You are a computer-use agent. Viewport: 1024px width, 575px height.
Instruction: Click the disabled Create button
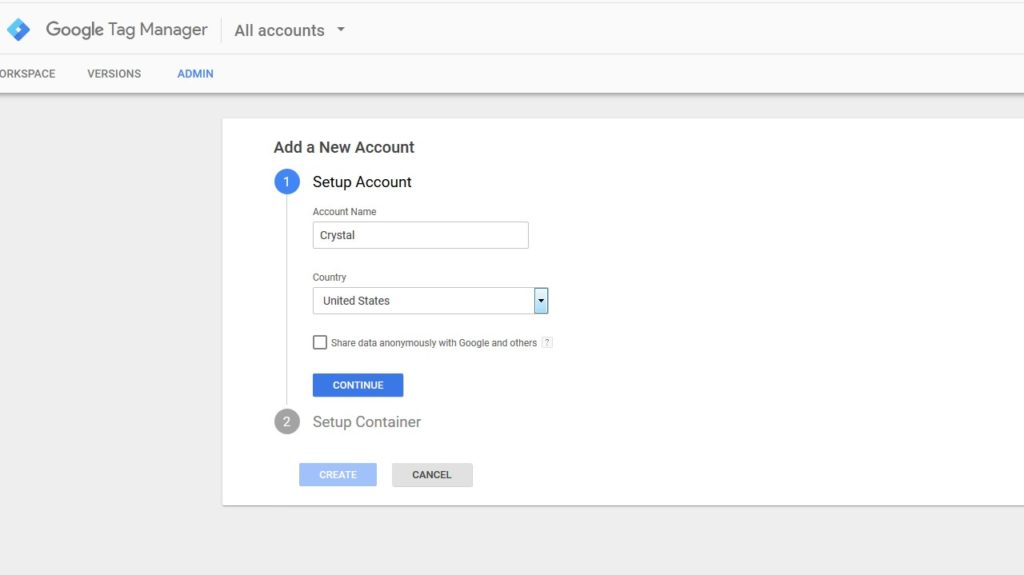coord(338,474)
